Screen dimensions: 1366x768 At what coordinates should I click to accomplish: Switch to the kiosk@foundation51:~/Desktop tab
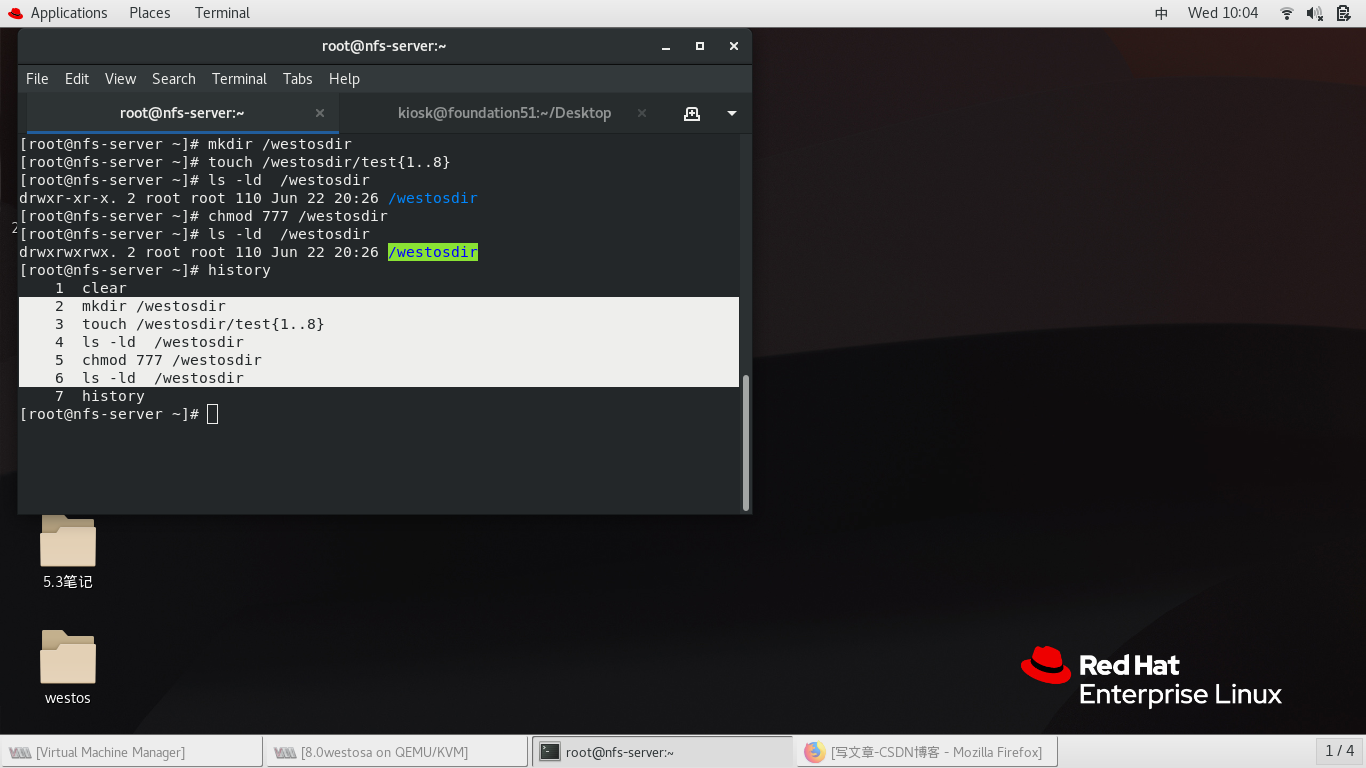pyautogui.click(x=504, y=113)
